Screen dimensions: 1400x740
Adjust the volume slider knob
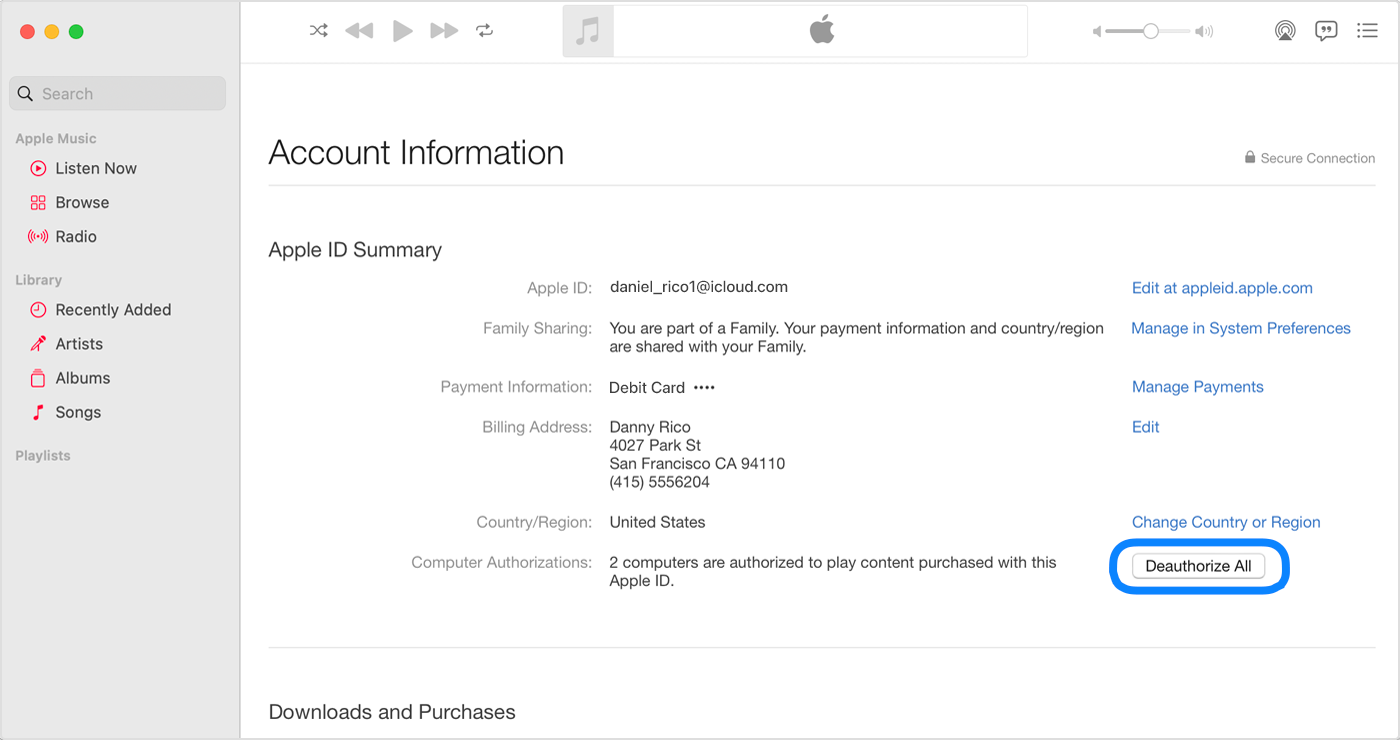1151,32
